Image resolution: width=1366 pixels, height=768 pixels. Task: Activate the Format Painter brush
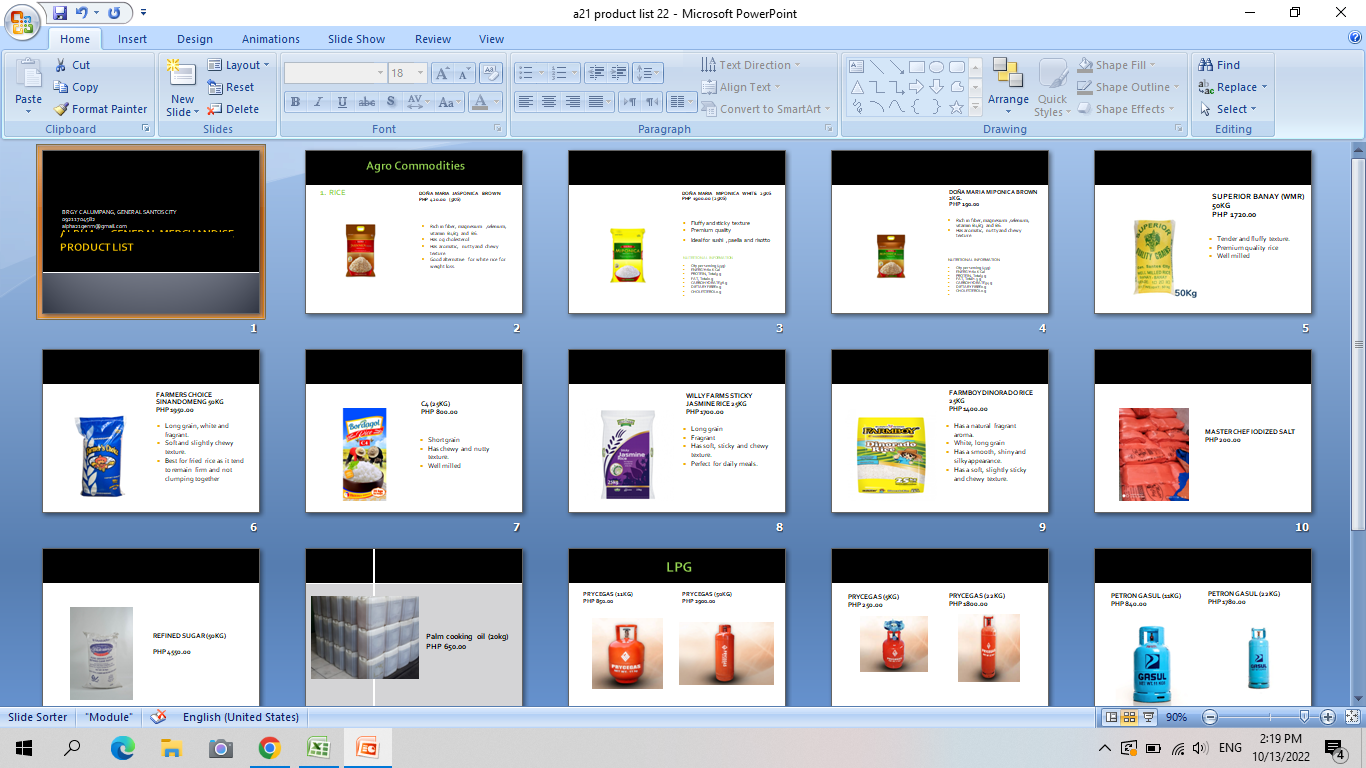pos(100,109)
